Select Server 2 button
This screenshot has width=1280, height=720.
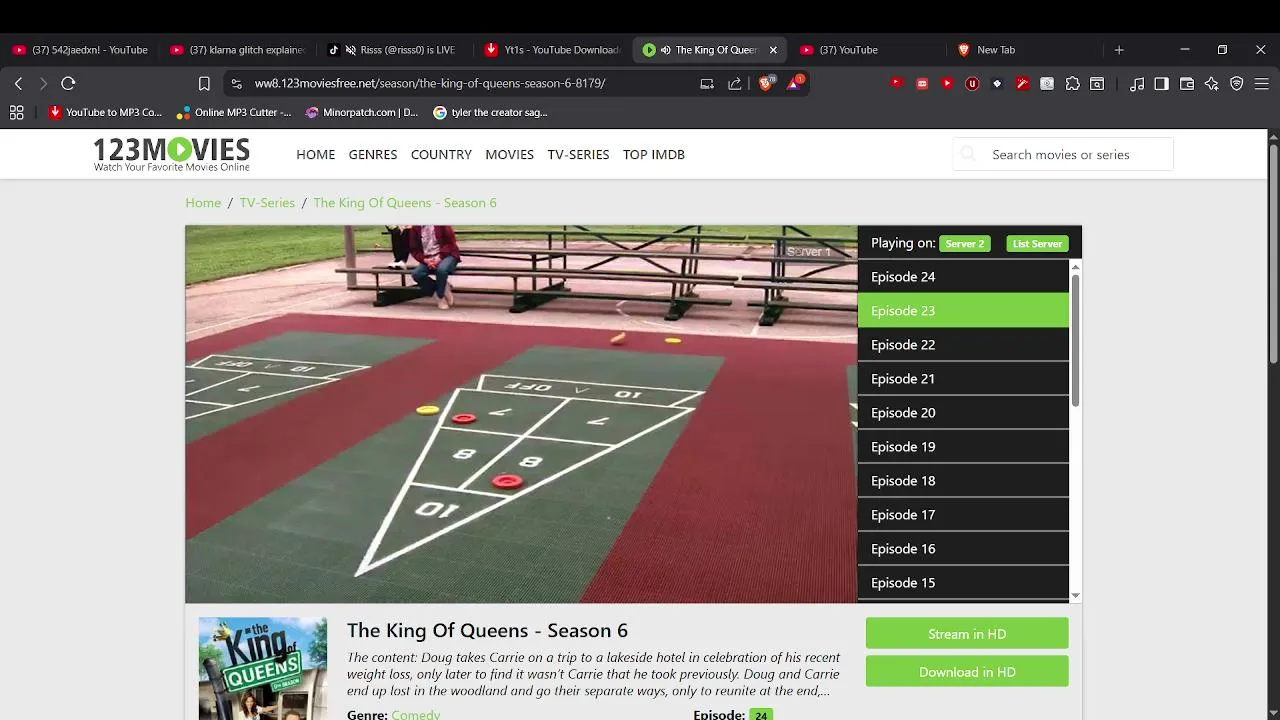[x=965, y=243]
